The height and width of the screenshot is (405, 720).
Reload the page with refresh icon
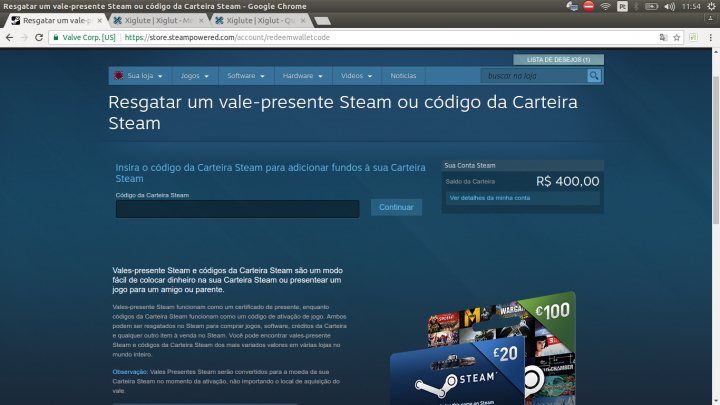(39, 38)
